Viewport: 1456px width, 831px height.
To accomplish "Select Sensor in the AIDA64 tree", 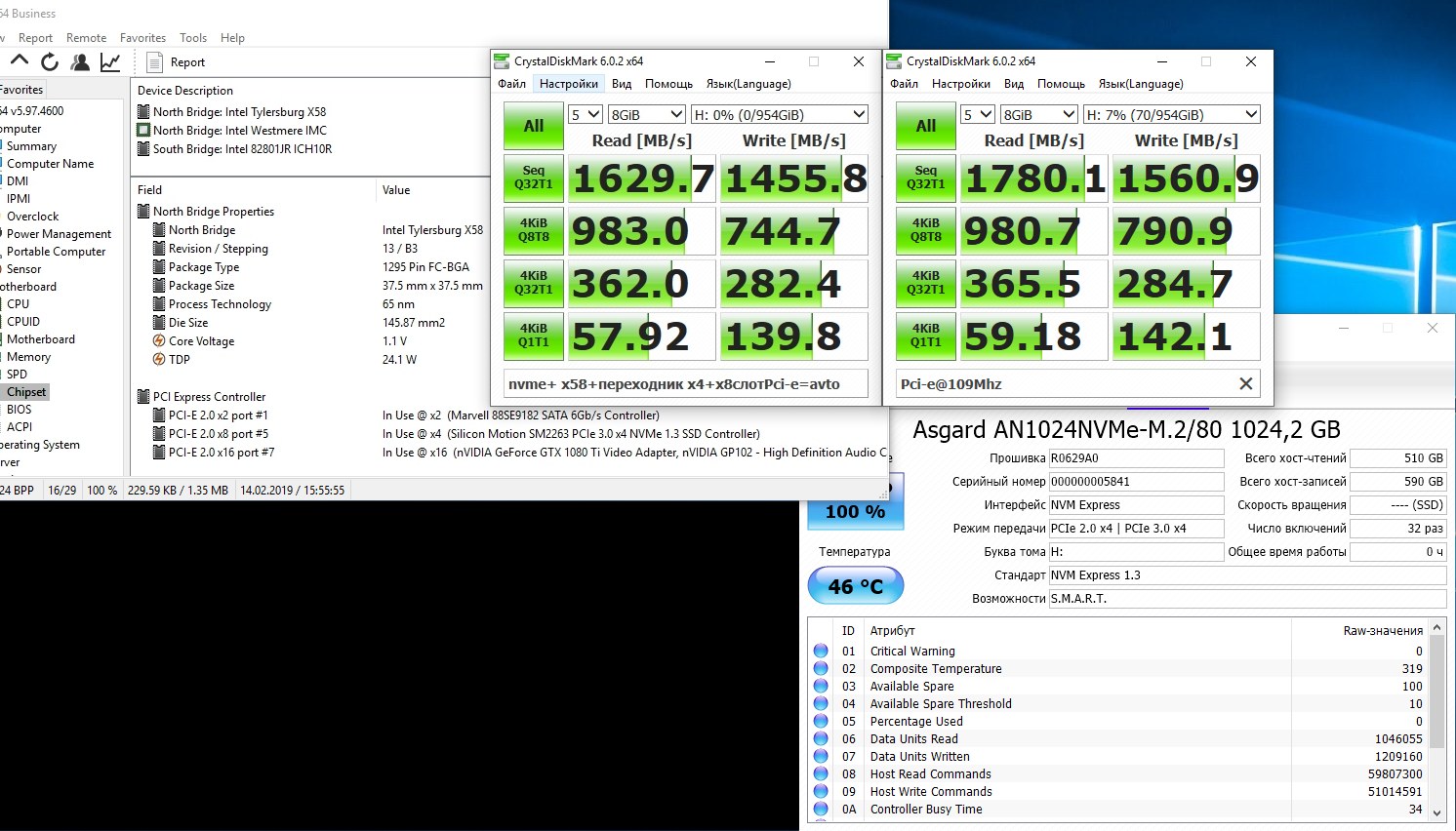I will [x=23, y=269].
